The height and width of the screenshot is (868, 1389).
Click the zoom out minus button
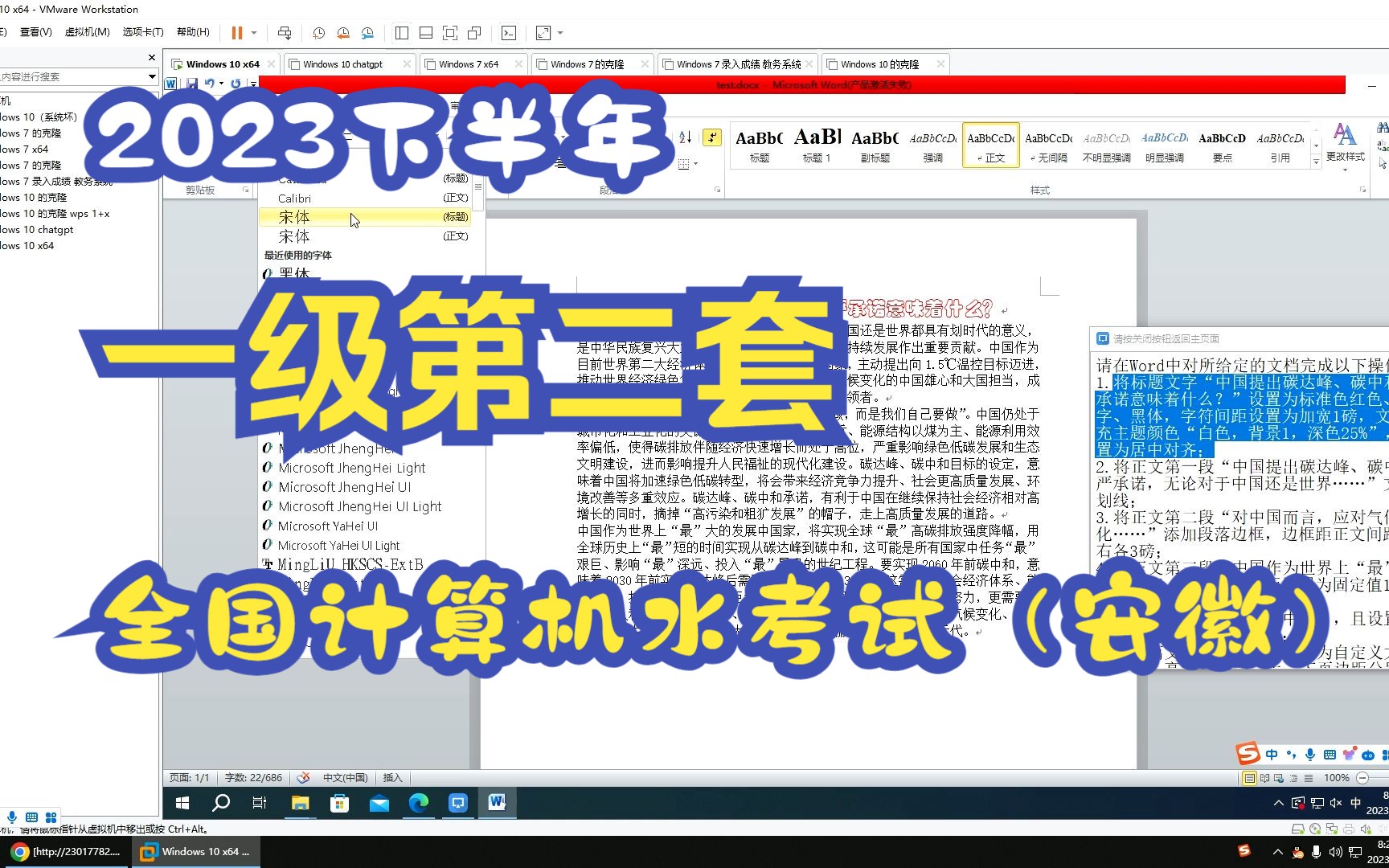[1362, 778]
